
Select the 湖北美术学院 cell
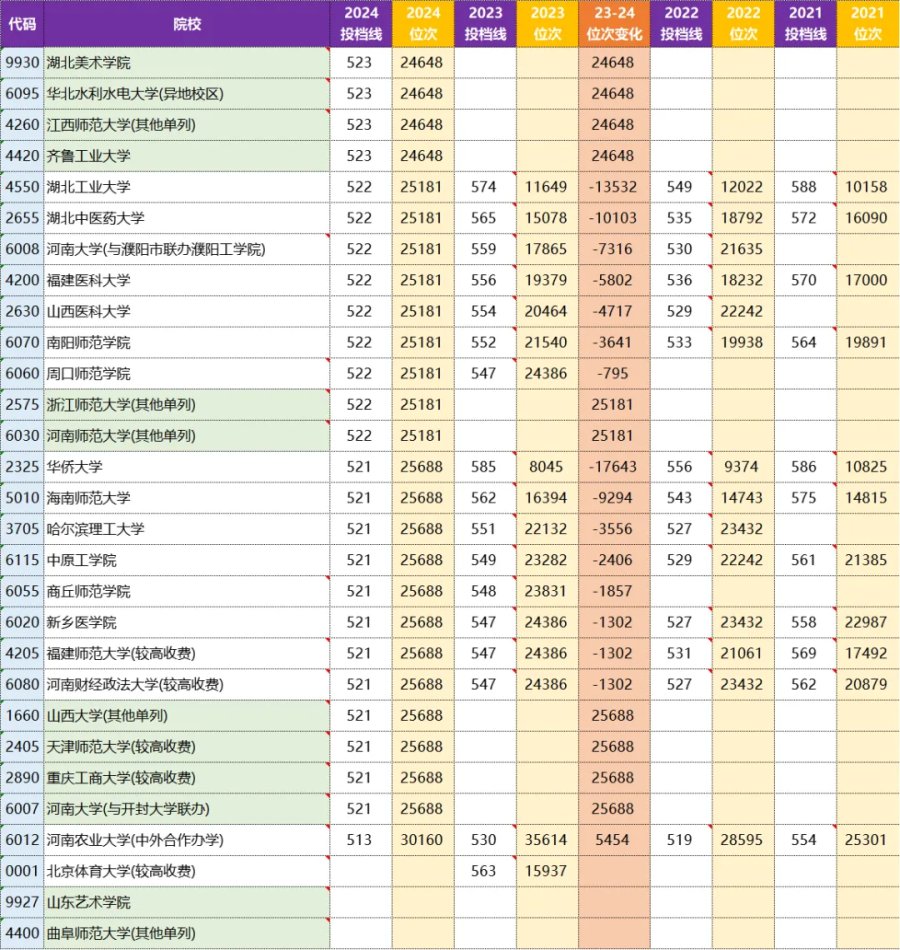[187, 62]
